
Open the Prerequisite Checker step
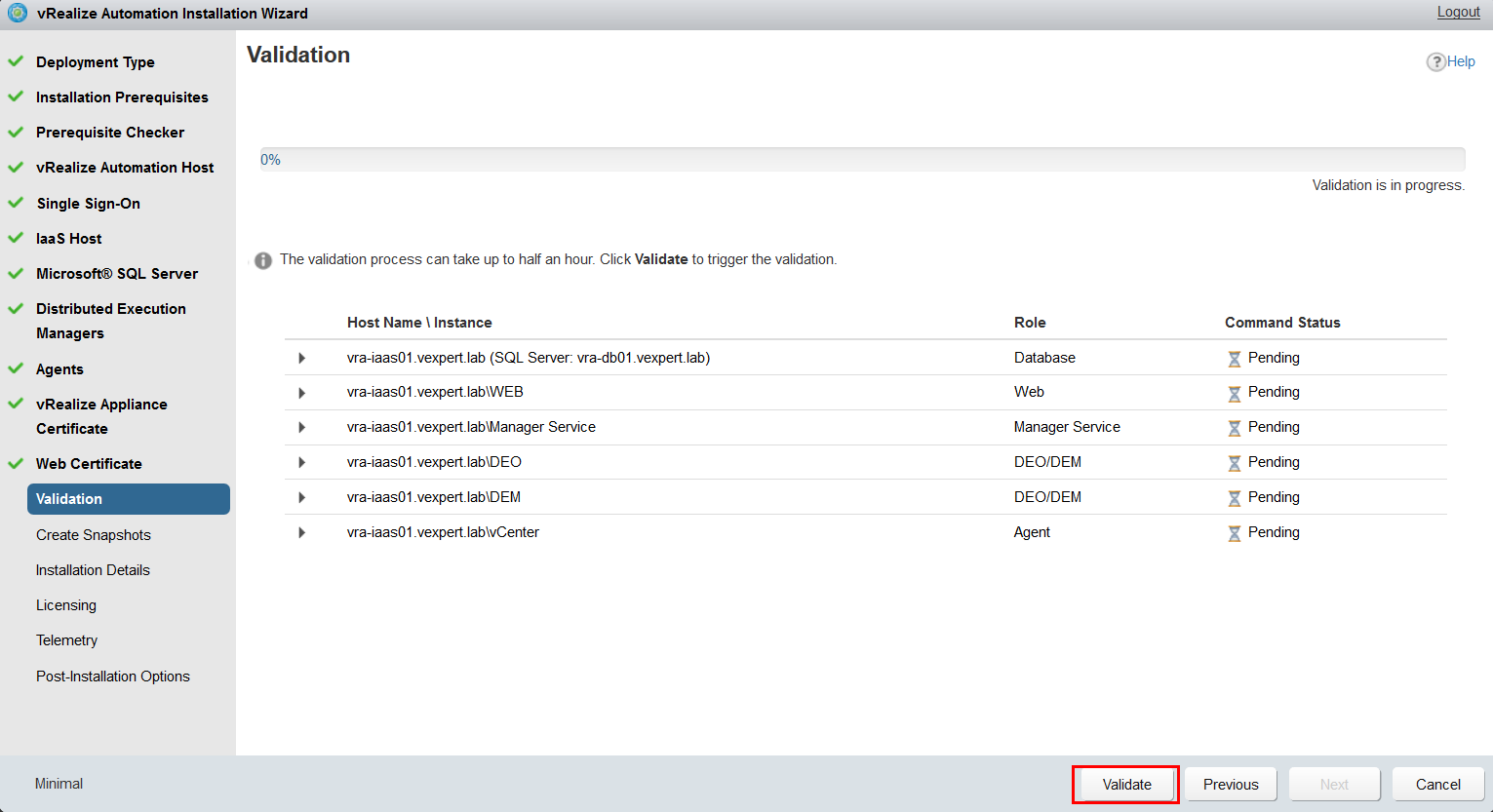pyautogui.click(x=110, y=133)
